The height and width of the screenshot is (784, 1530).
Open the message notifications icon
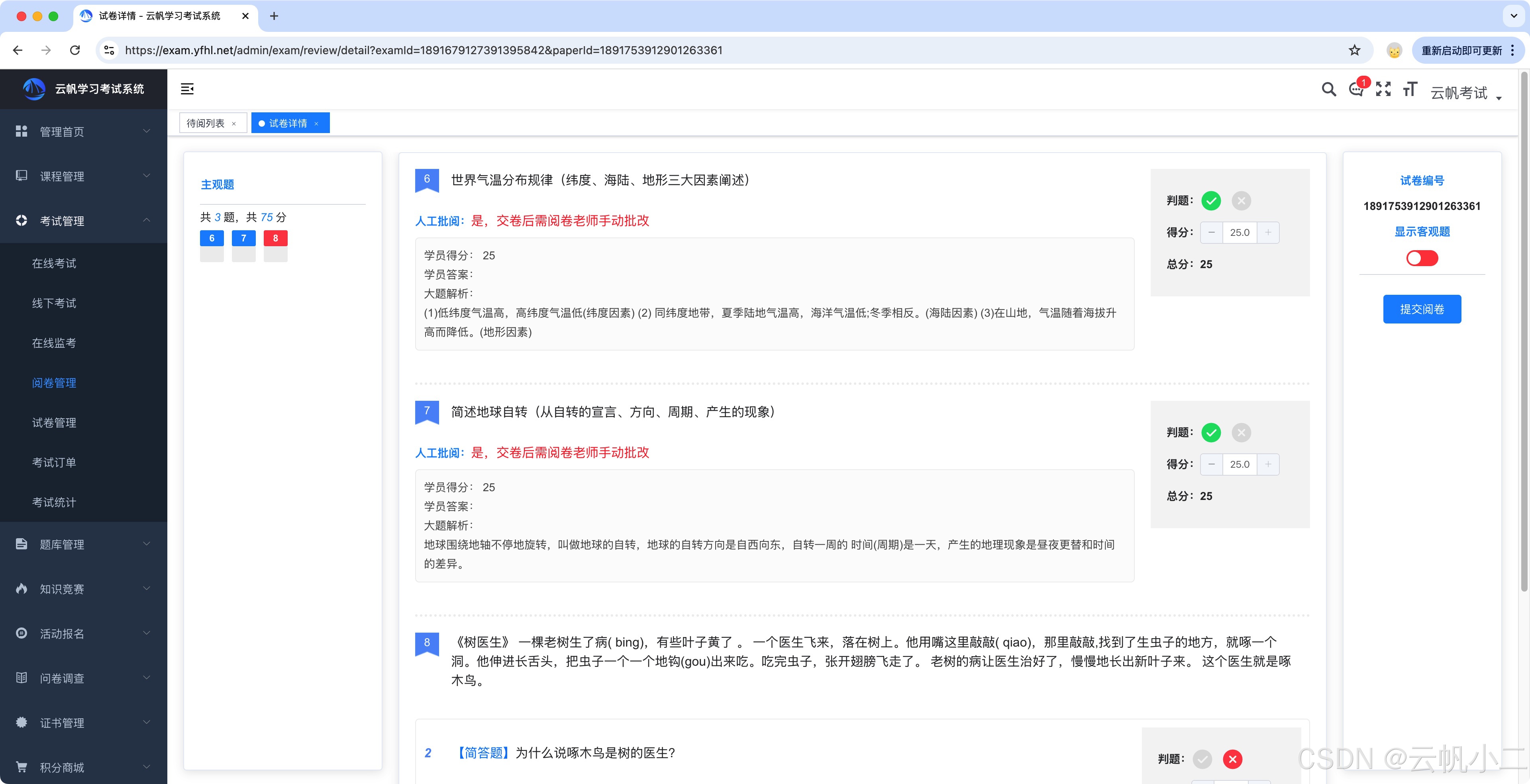click(1356, 90)
